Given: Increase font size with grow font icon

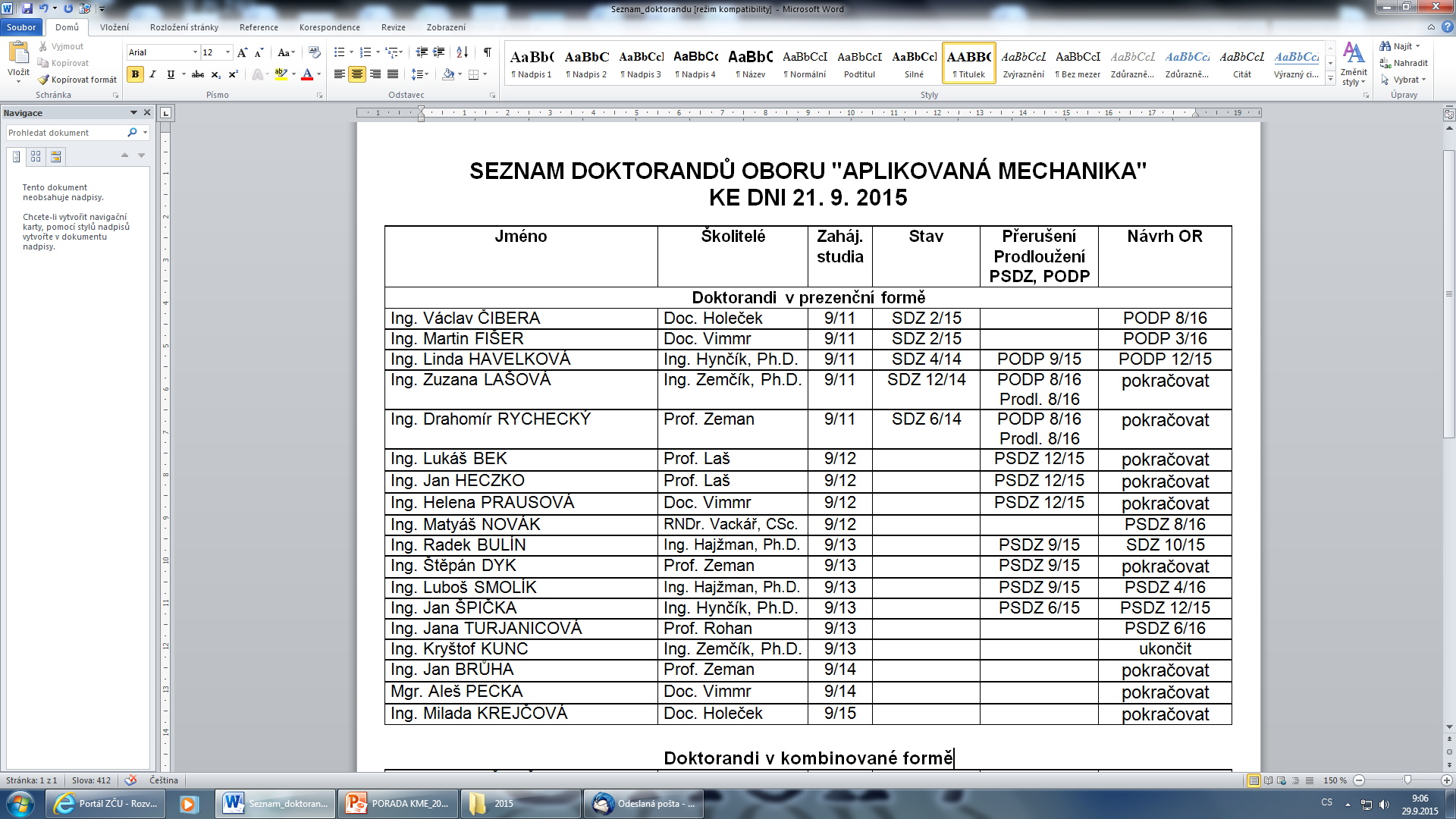Looking at the screenshot, I should [x=242, y=52].
